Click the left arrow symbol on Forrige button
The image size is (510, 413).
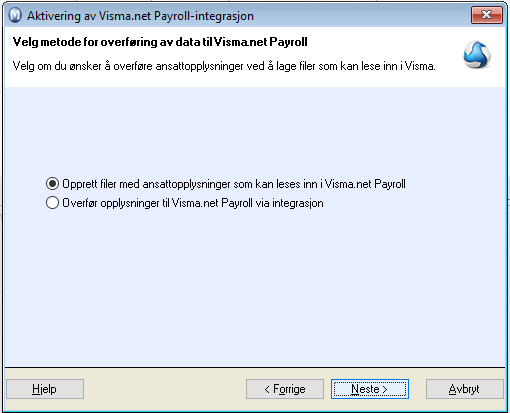tap(267, 389)
